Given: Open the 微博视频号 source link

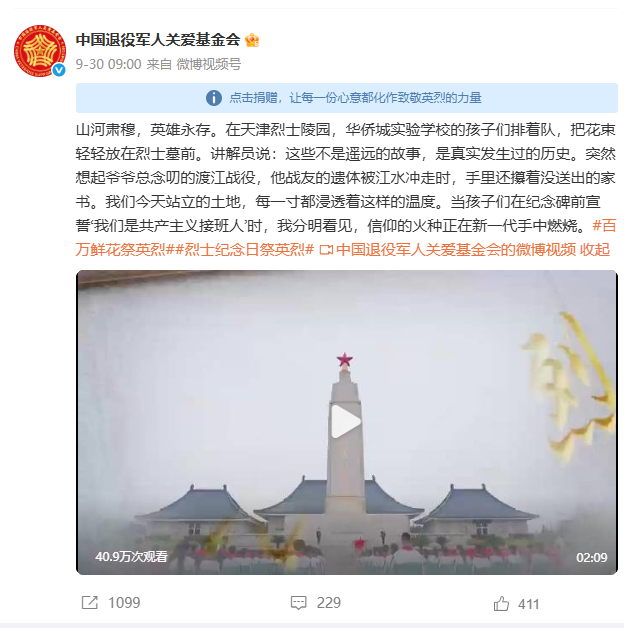Looking at the screenshot, I should (209, 64).
